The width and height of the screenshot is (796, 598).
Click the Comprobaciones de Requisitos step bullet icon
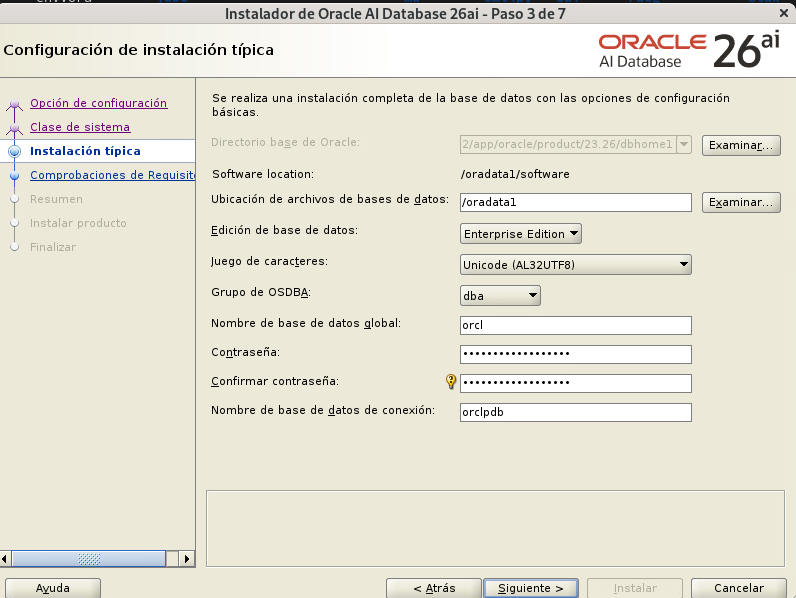(x=14, y=176)
